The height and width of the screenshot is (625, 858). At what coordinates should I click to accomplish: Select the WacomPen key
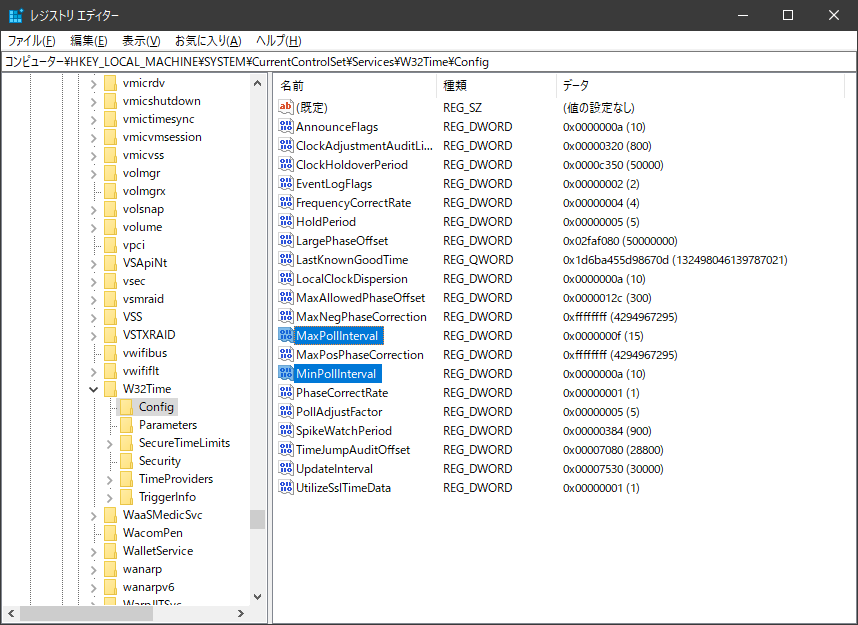pos(153,533)
